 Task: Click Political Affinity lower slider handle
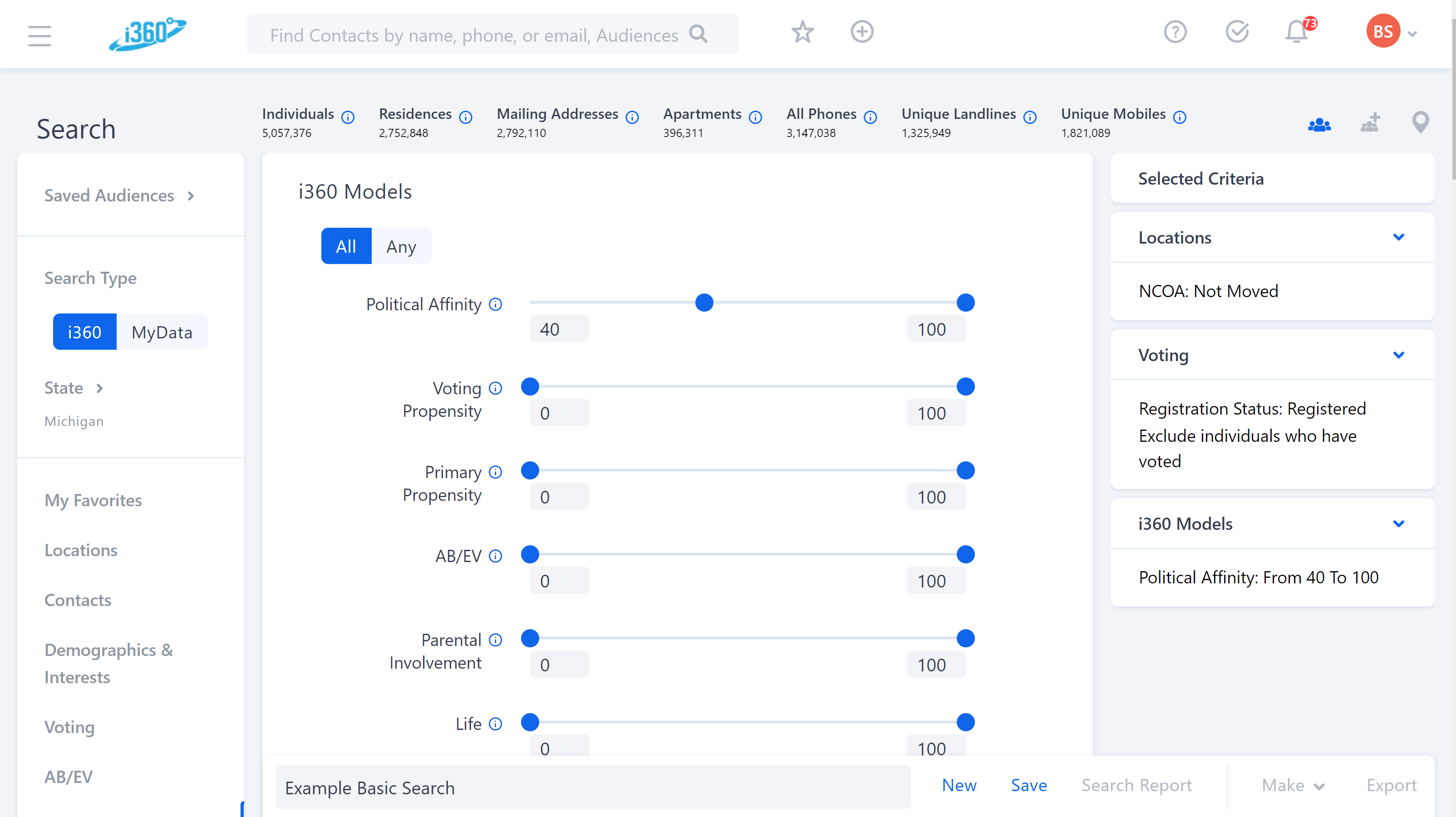703,303
